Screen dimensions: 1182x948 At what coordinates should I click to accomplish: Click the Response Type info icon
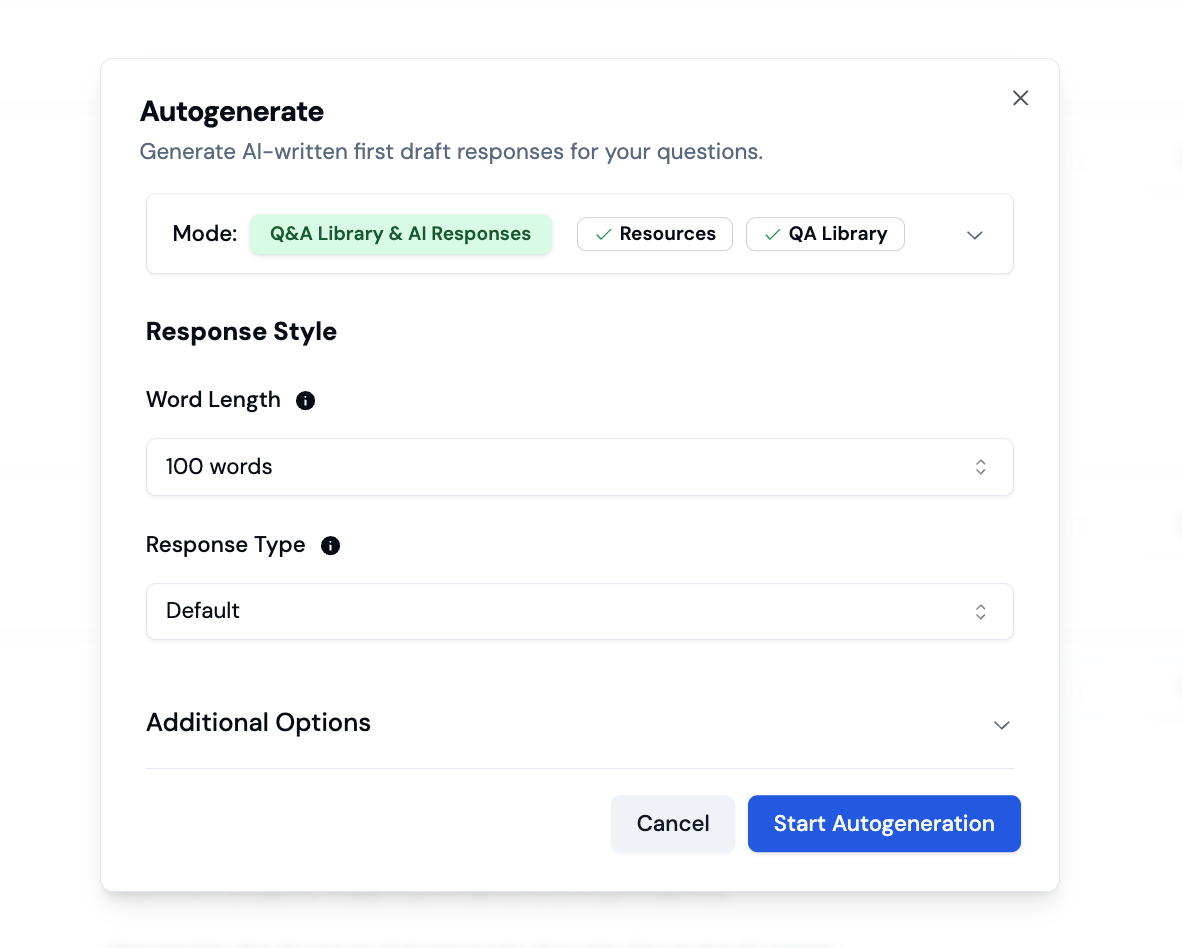tap(330, 546)
